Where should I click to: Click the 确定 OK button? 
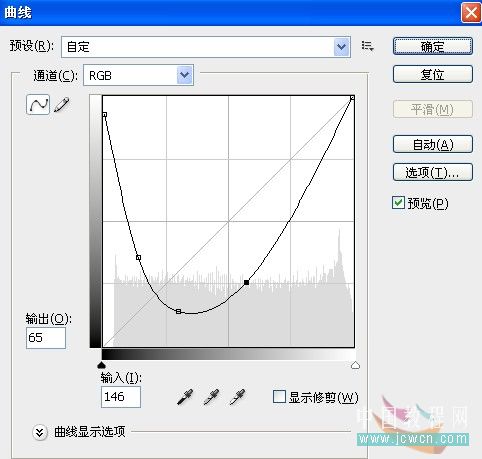pyautogui.click(x=433, y=46)
